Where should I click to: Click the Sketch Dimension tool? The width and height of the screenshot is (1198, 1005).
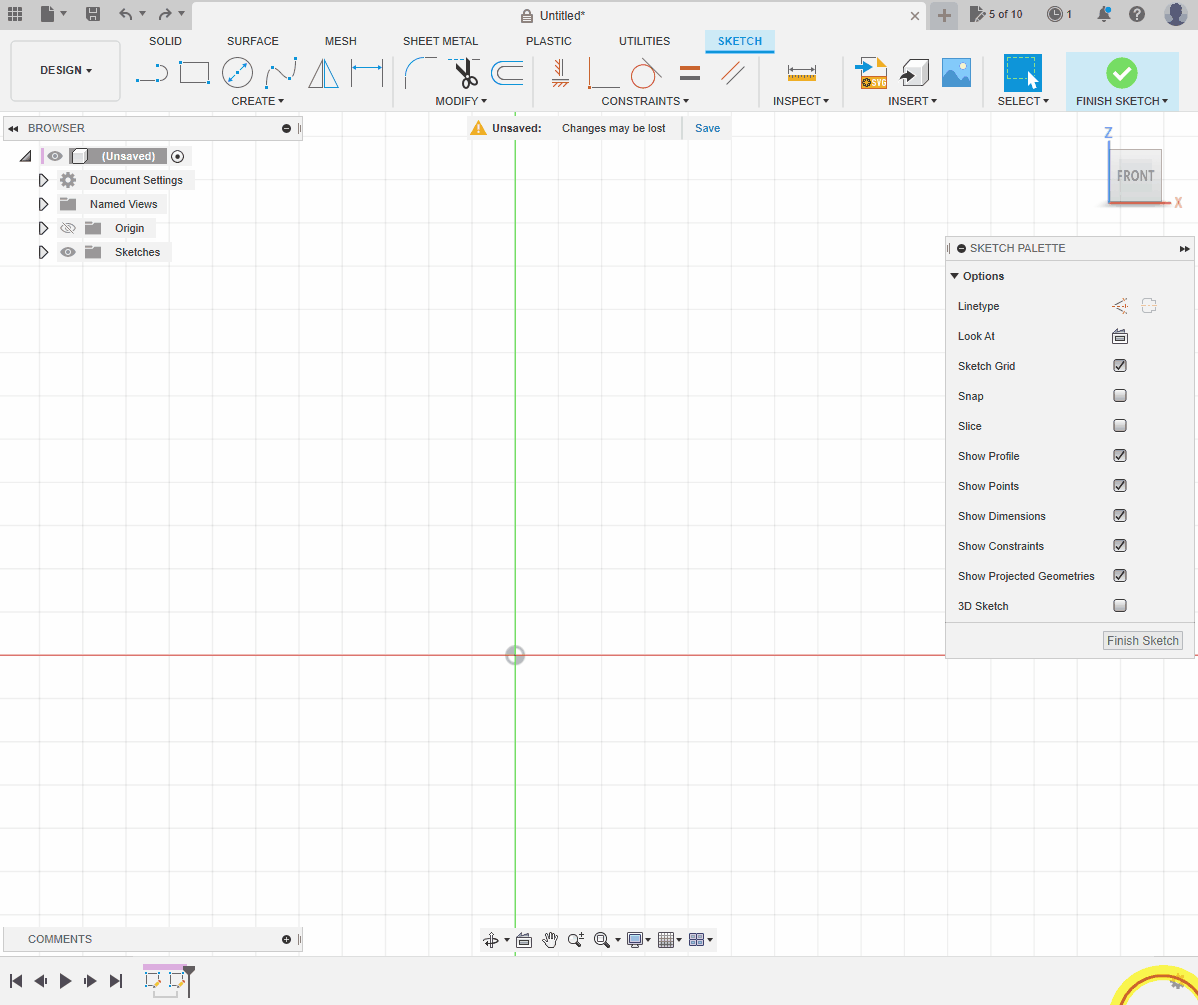[367, 73]
